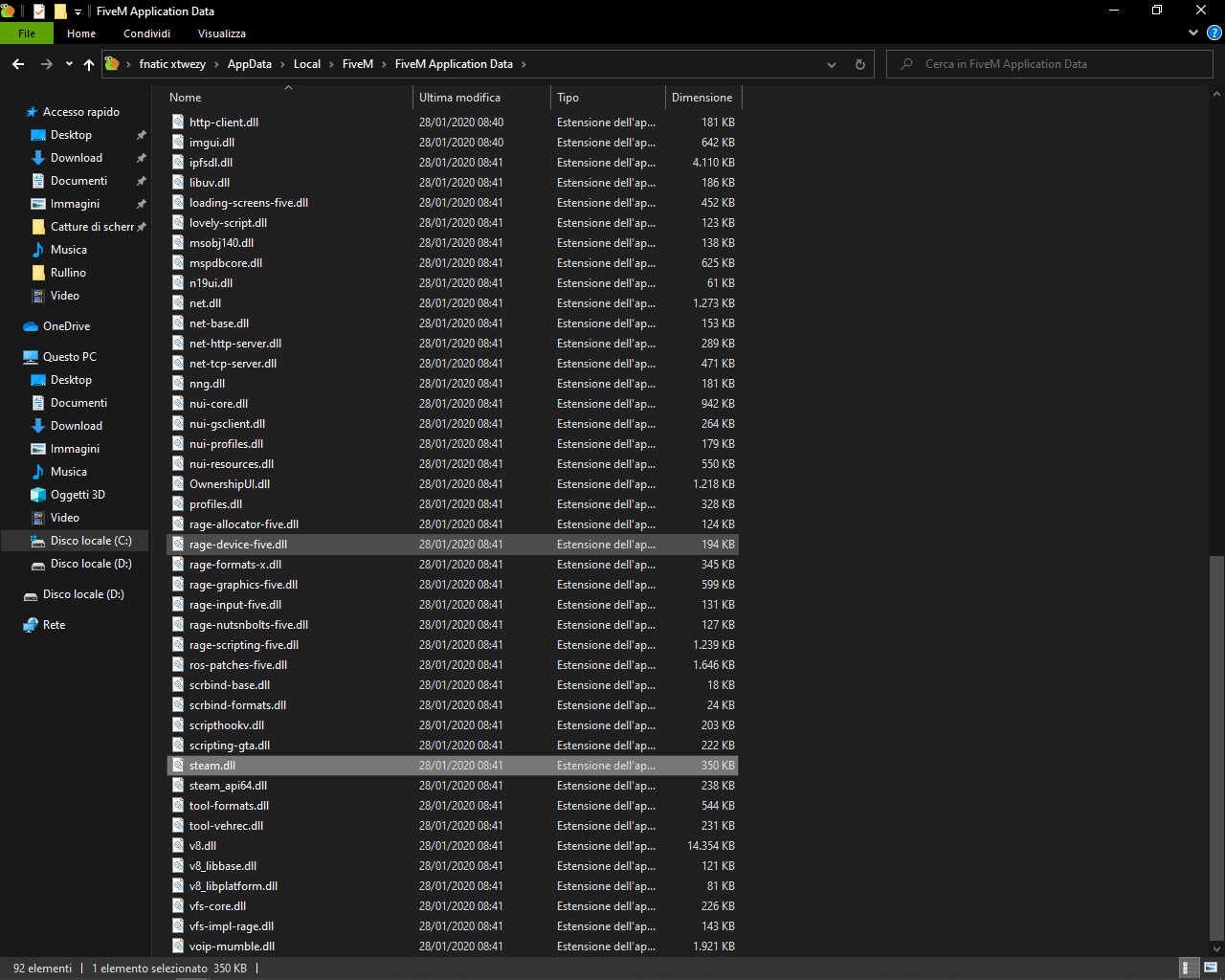Click the Musica note icon under Questo PC

(38, 472)
